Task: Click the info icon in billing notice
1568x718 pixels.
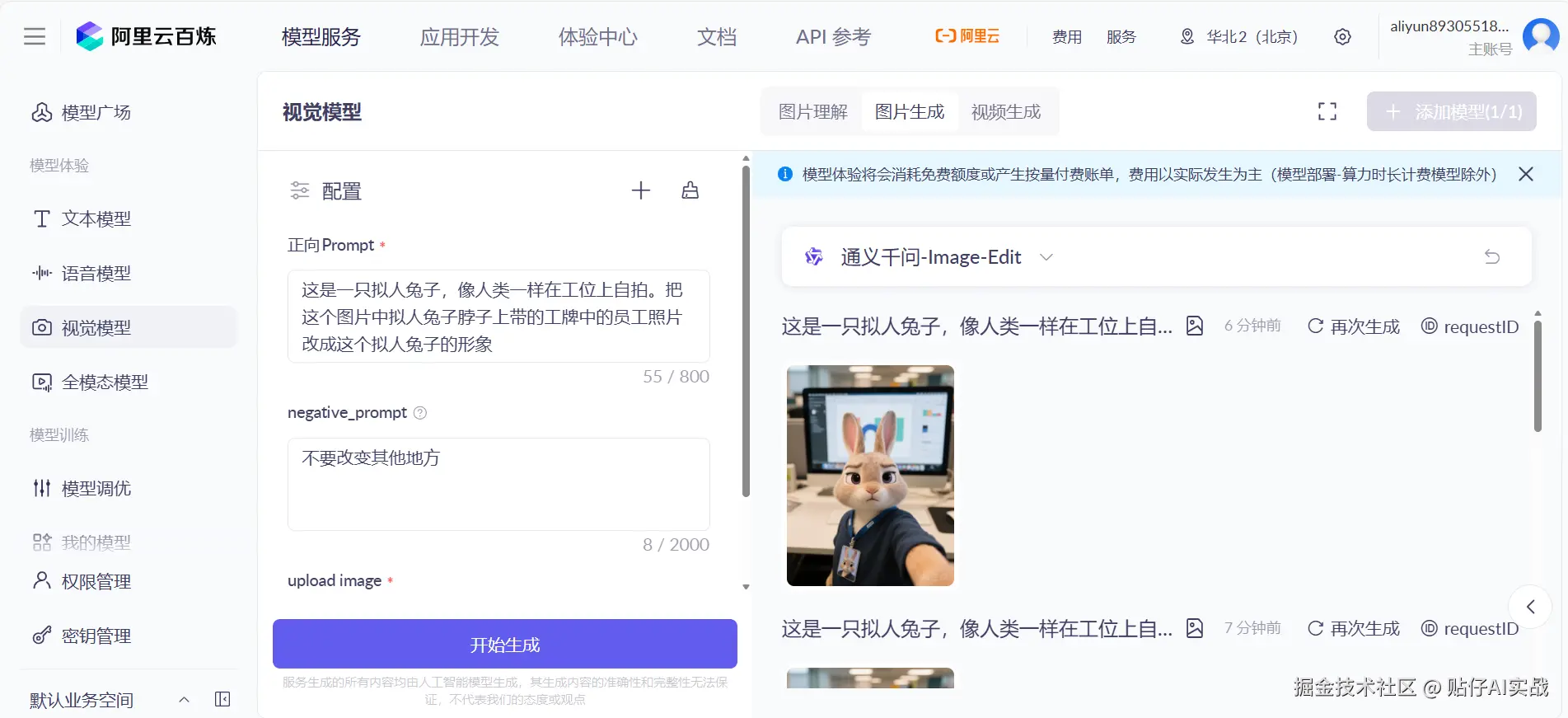Action: click(x=785, y=174)
